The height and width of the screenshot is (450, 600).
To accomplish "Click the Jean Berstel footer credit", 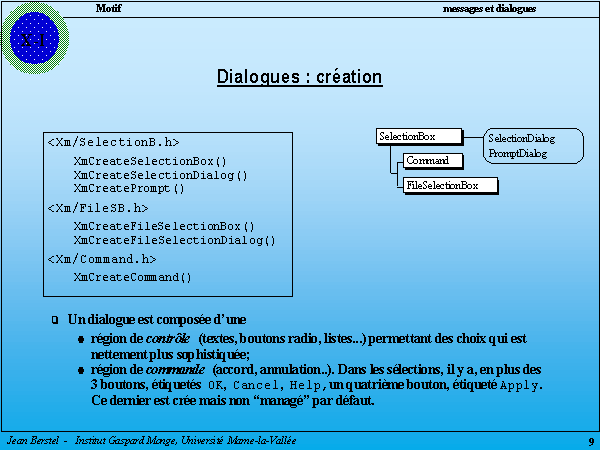I will tap(152, 441).
